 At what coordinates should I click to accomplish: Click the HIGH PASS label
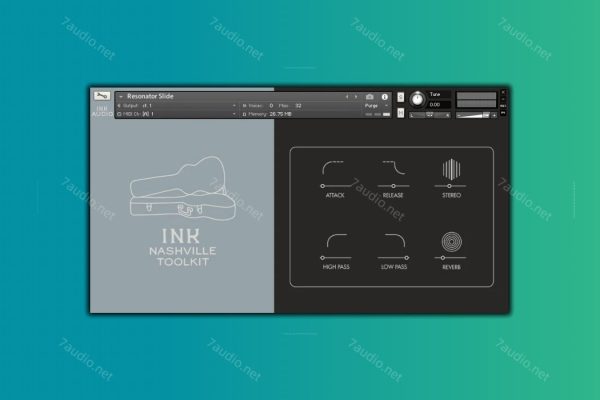[336, 267]
